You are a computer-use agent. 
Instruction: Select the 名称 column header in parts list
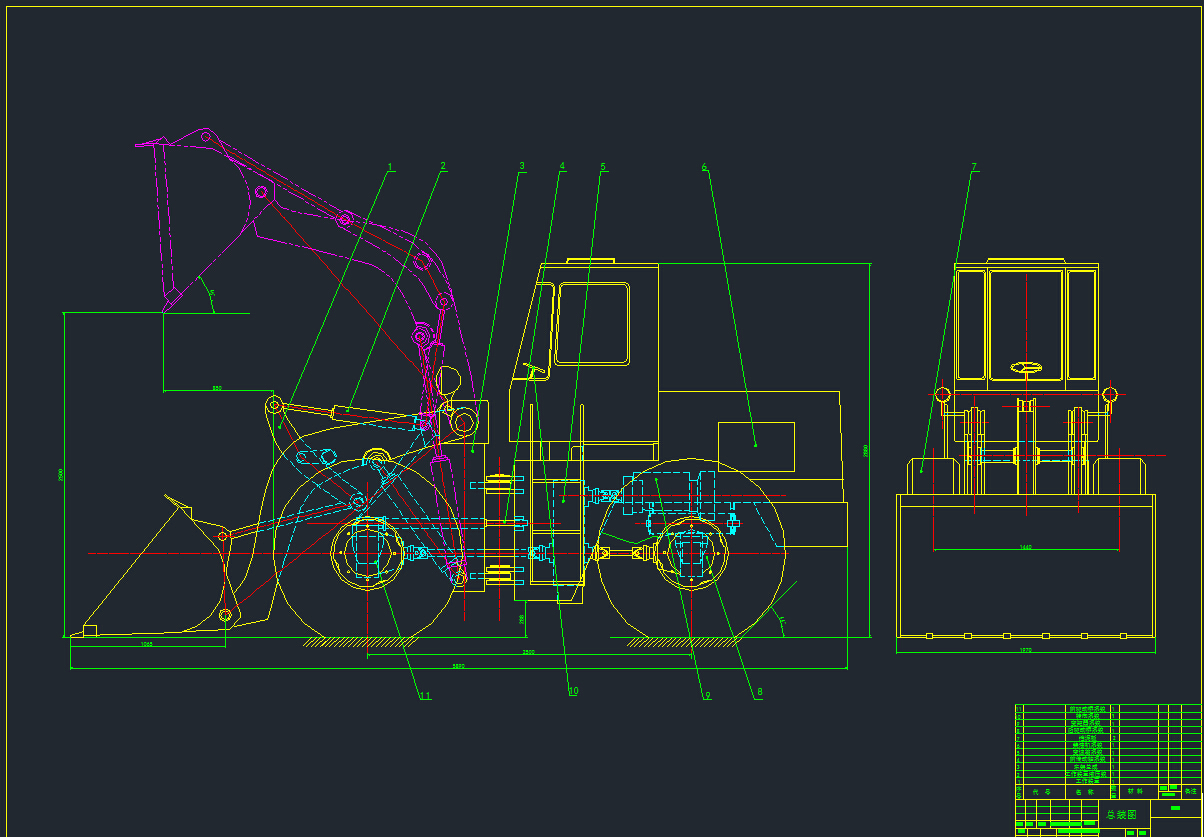(1085, 791)
